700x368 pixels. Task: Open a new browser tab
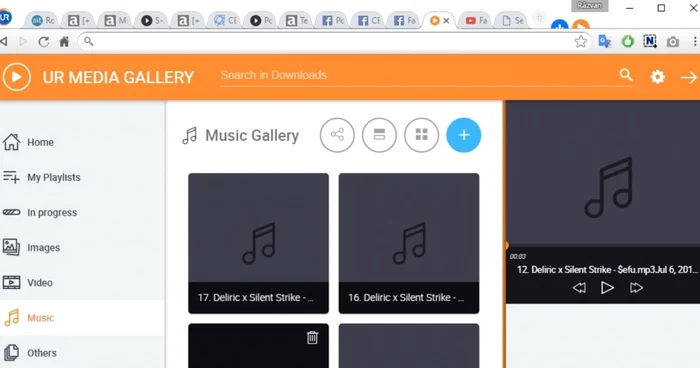tap(539, 18)
